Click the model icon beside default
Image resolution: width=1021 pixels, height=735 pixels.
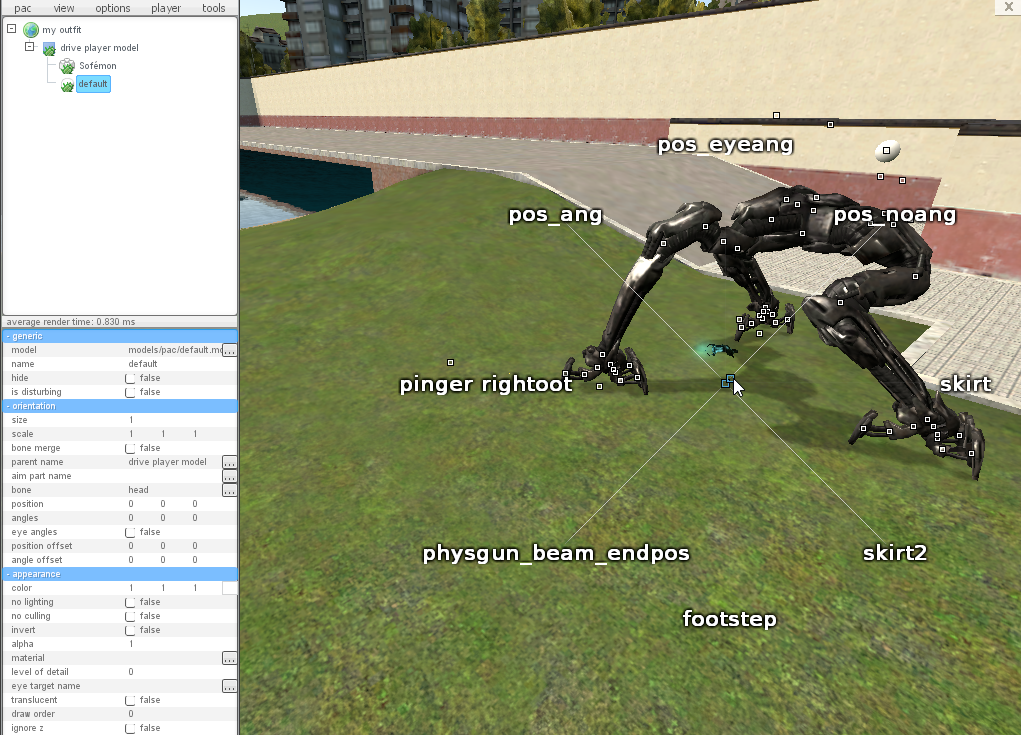(65, 84)
